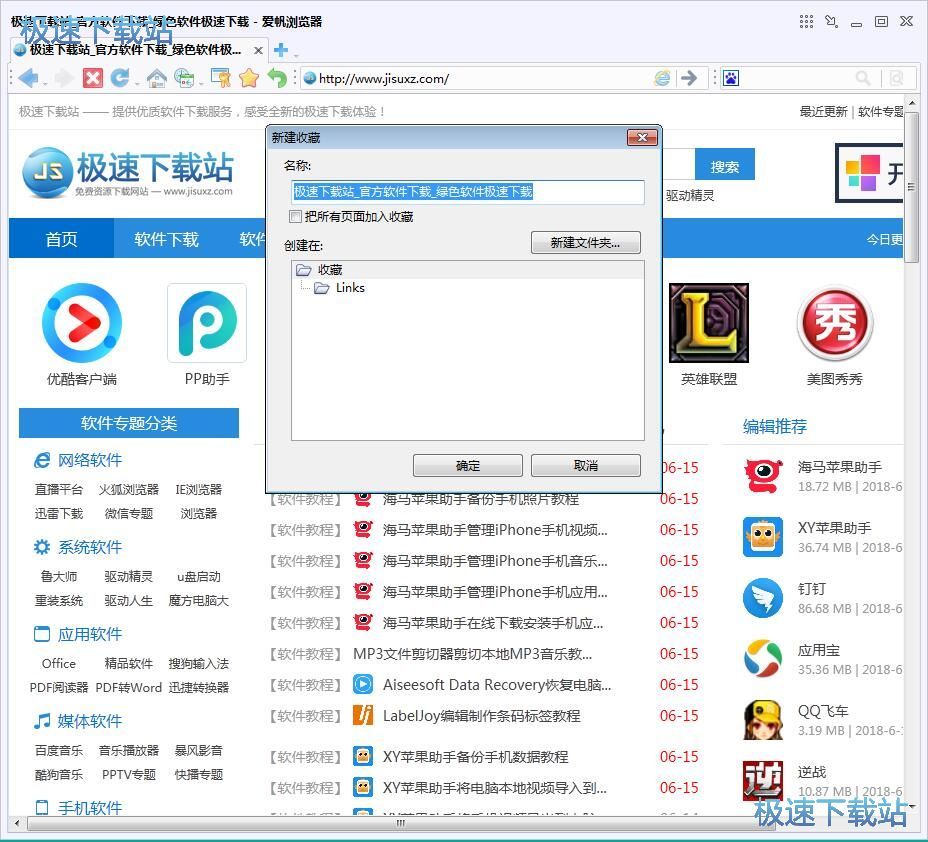Screen dimensions: 928x842
Task: Click the horizontal page scrollbar thumb
Action: click(401, 823)
